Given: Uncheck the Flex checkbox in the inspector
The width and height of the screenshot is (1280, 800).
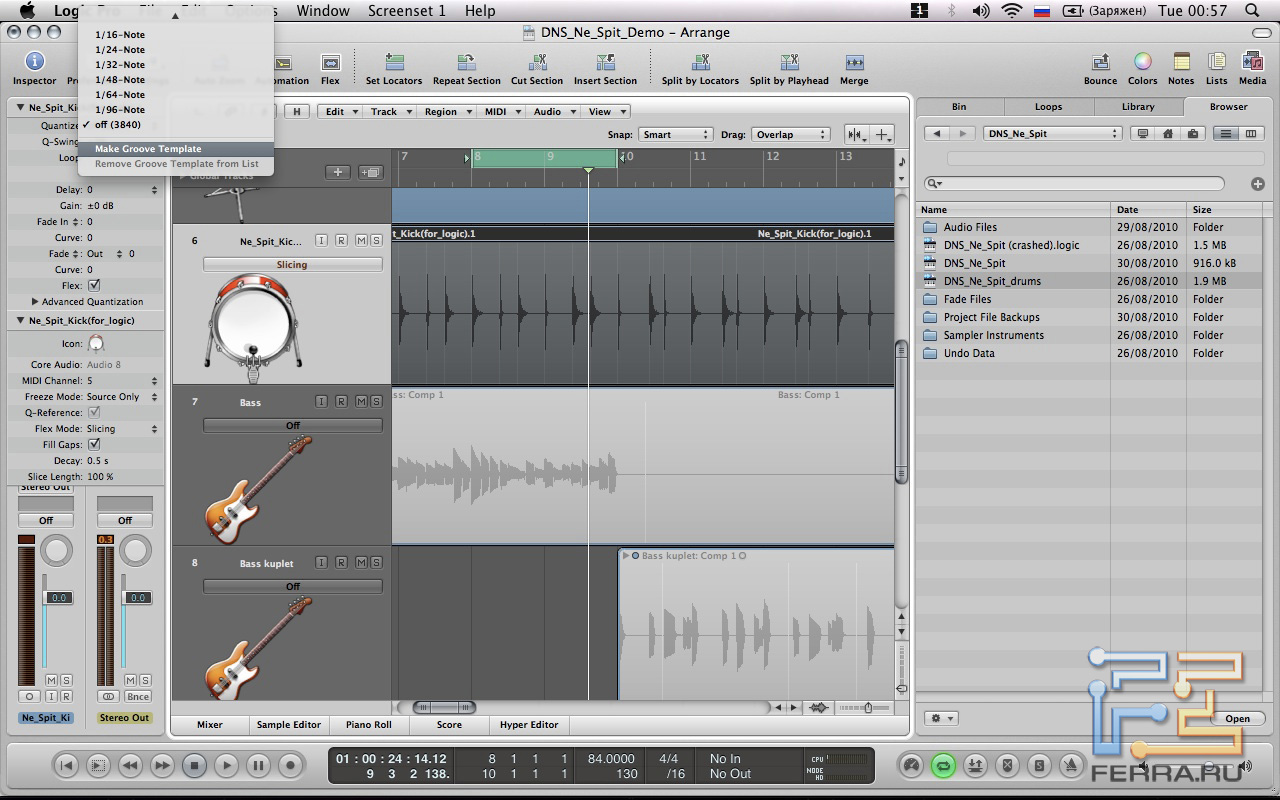Looking at the screenshot, I should (x=95, y=285).
